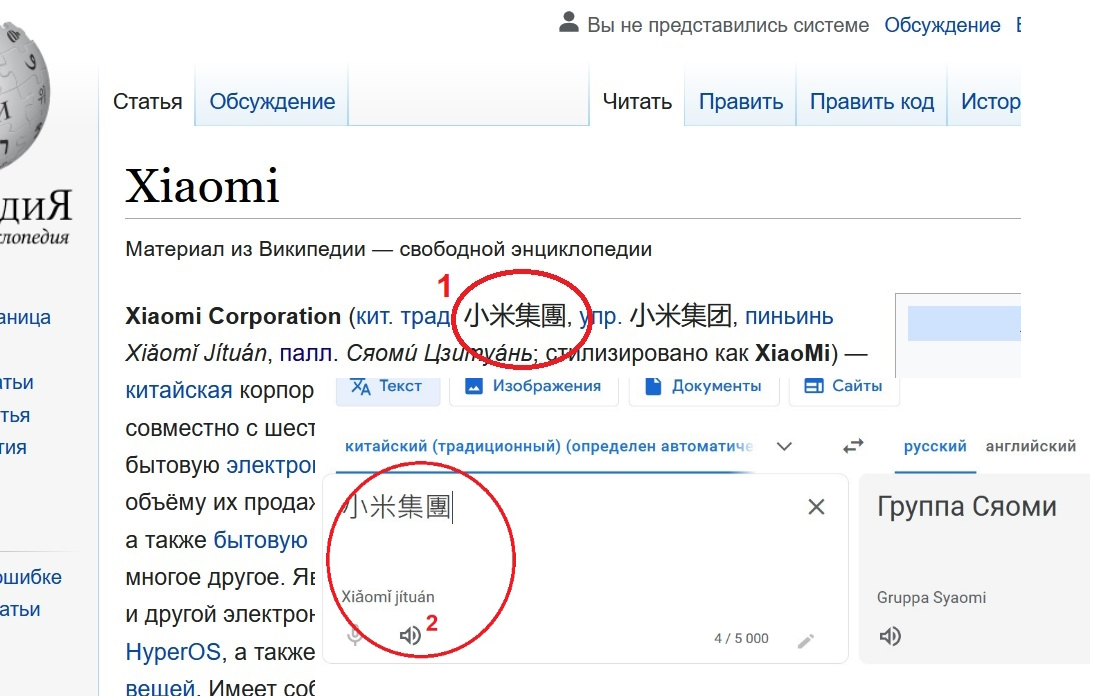1119x696 pixels.
Task: Follow the пиньинь link
Action: coord(789,316)
